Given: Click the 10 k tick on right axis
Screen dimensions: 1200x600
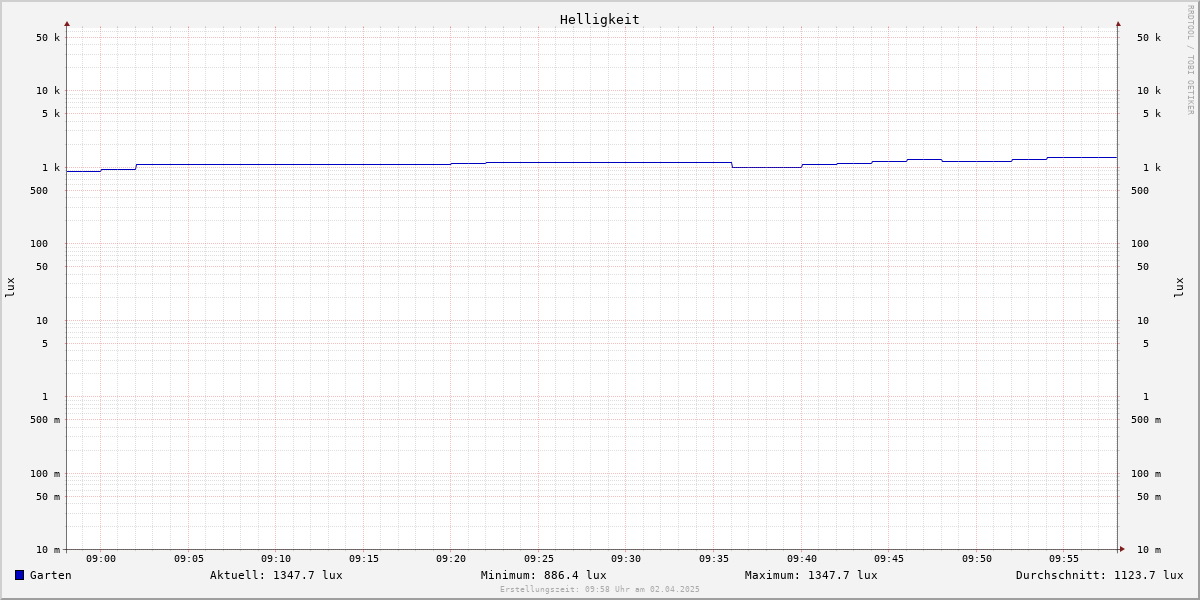Looking at the screenshot, I should click(x=1149, y=91).
